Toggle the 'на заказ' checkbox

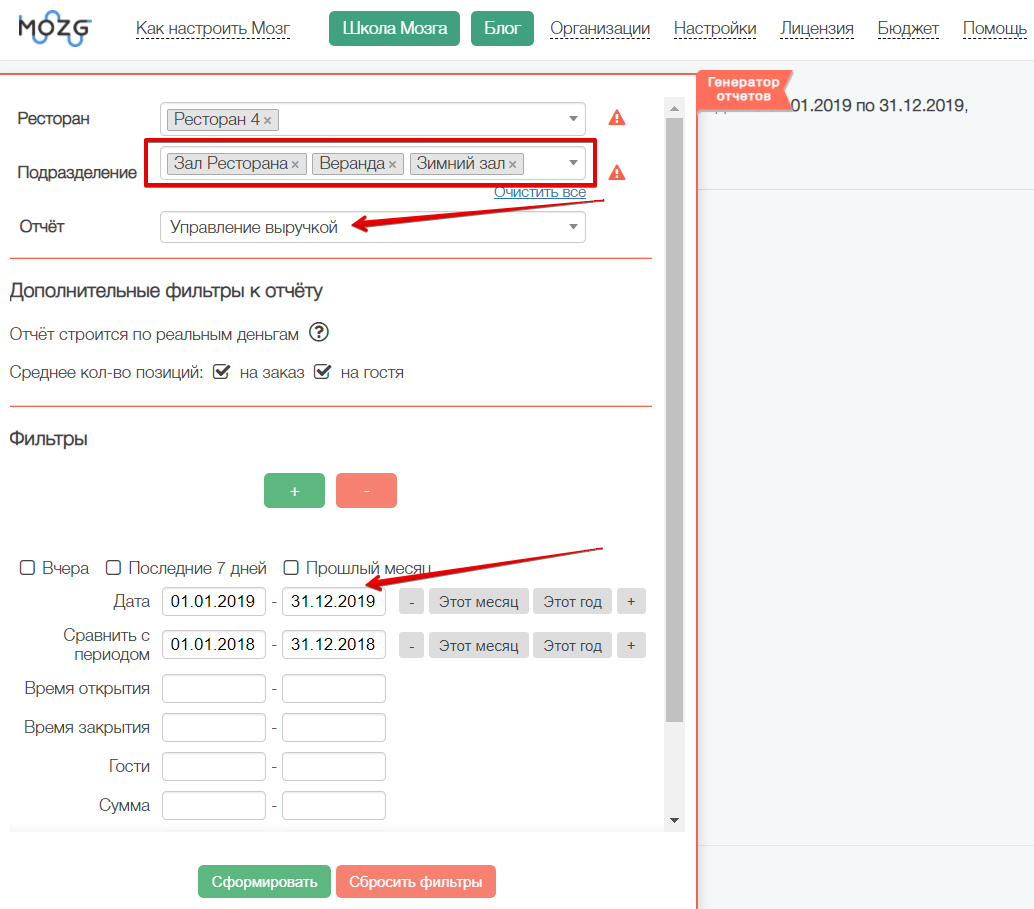222,372
